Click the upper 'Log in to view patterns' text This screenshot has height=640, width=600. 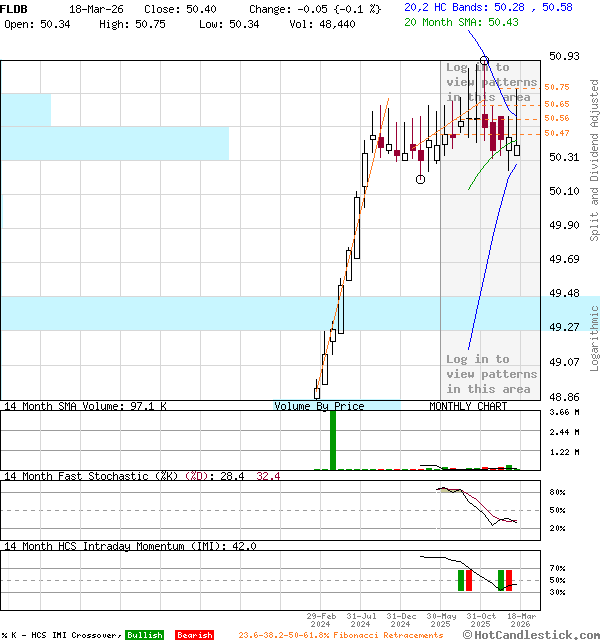click(x=491, y=83)
